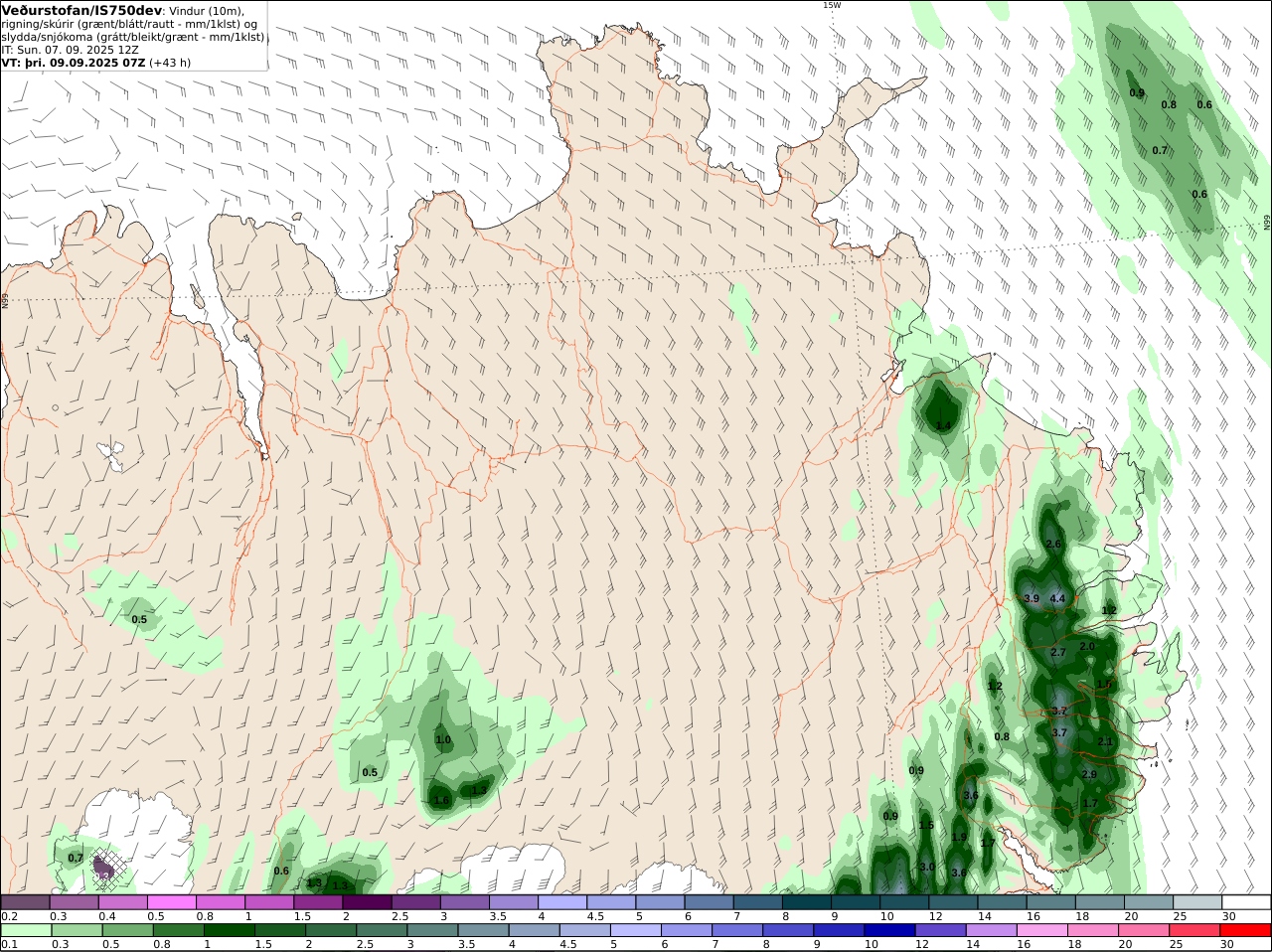This screenshot has height=952, width=1272.
Task: Pick top legend row swatch 1–1.5
Action: [x=268, y=902]
